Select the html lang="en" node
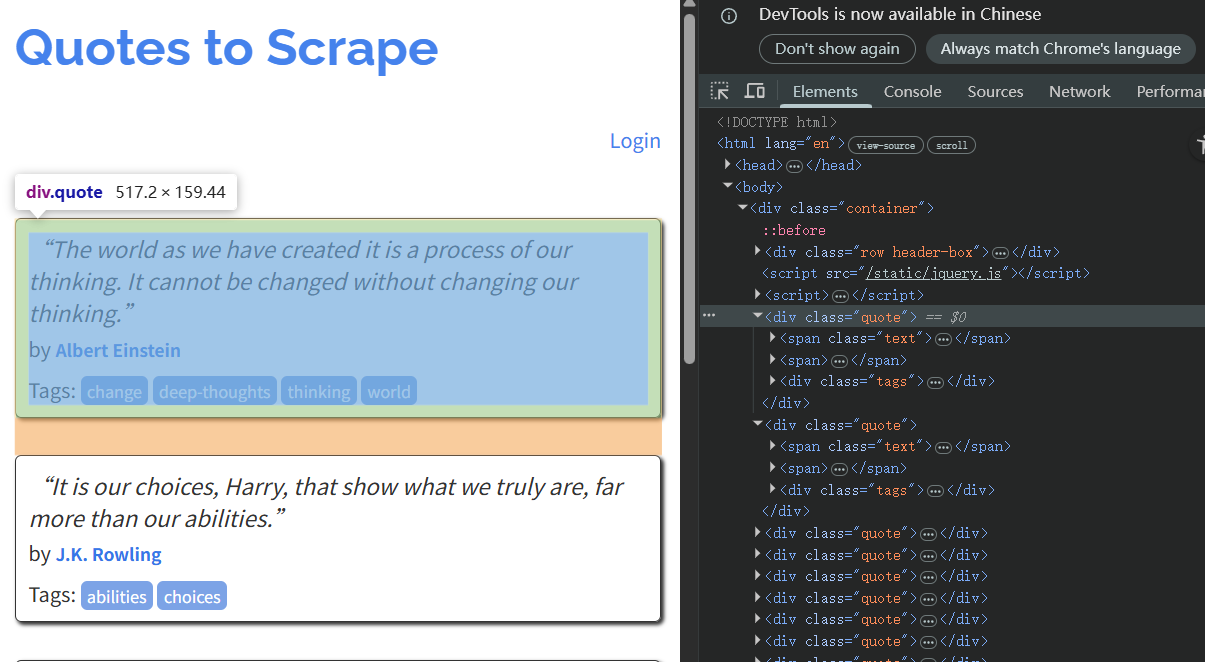The width and height of the screenshot is (1205, 662). click(781, 144)
